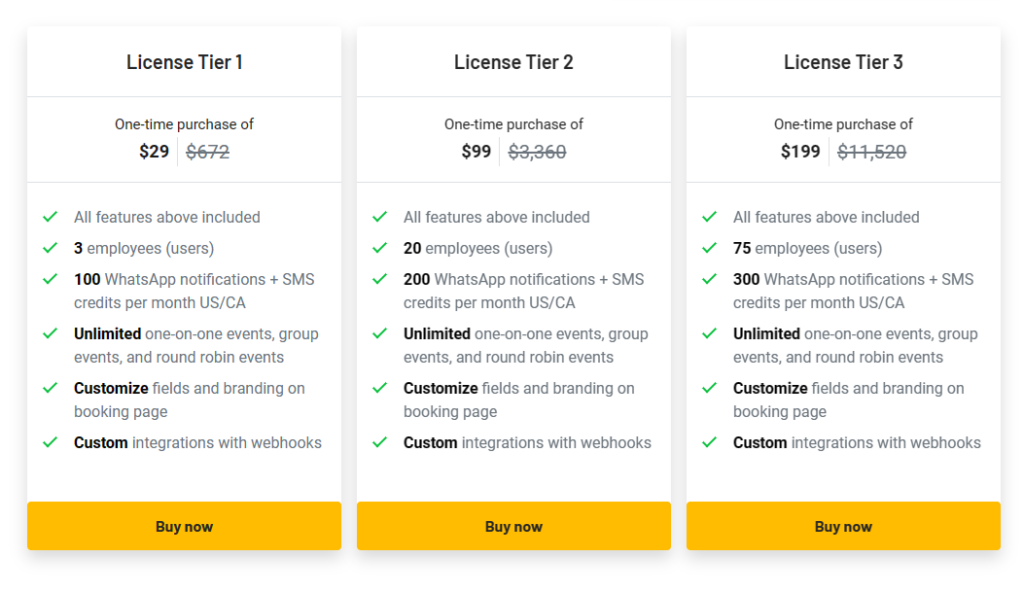
Task: Select the License Tier 3 heading
Action: pyautogui.click(x=843, y=62)
